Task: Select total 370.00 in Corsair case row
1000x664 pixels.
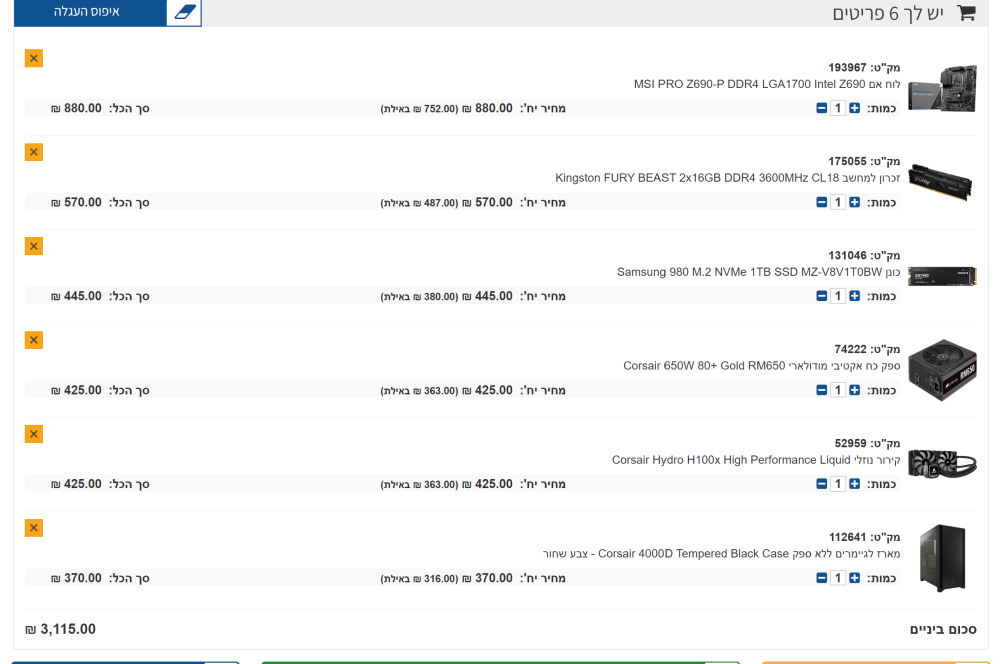Action: (x=77, y=578)
